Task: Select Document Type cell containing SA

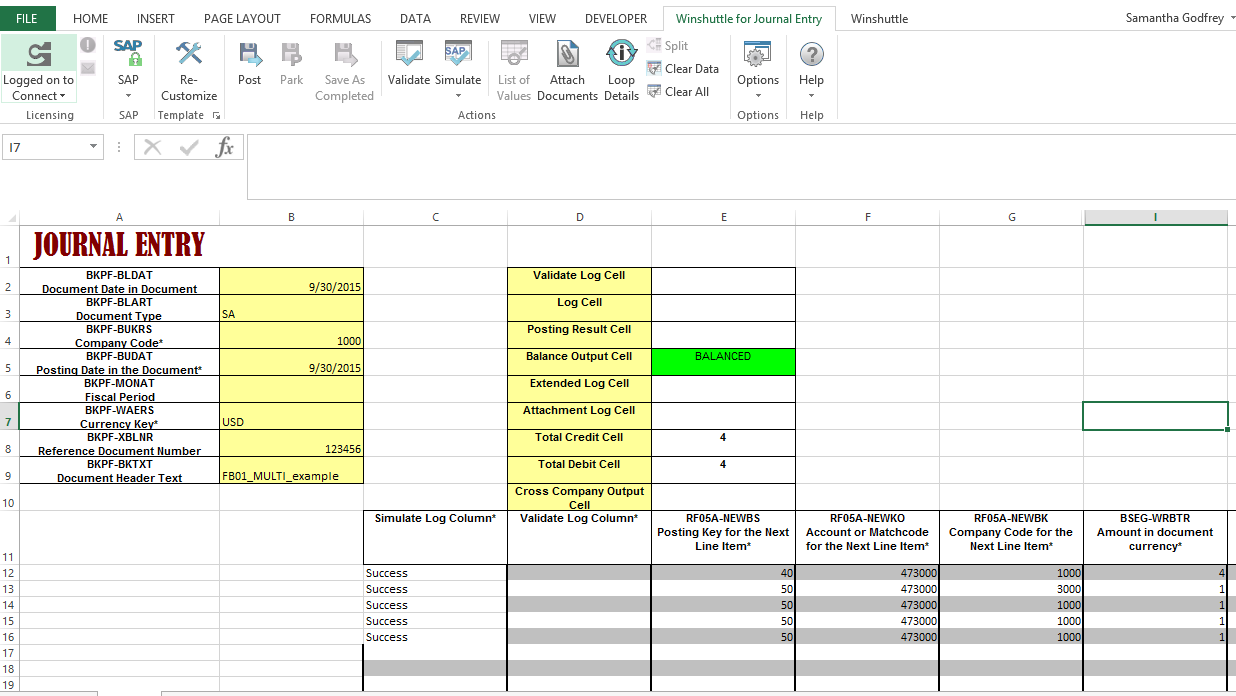Action: [x=291, y=308]
